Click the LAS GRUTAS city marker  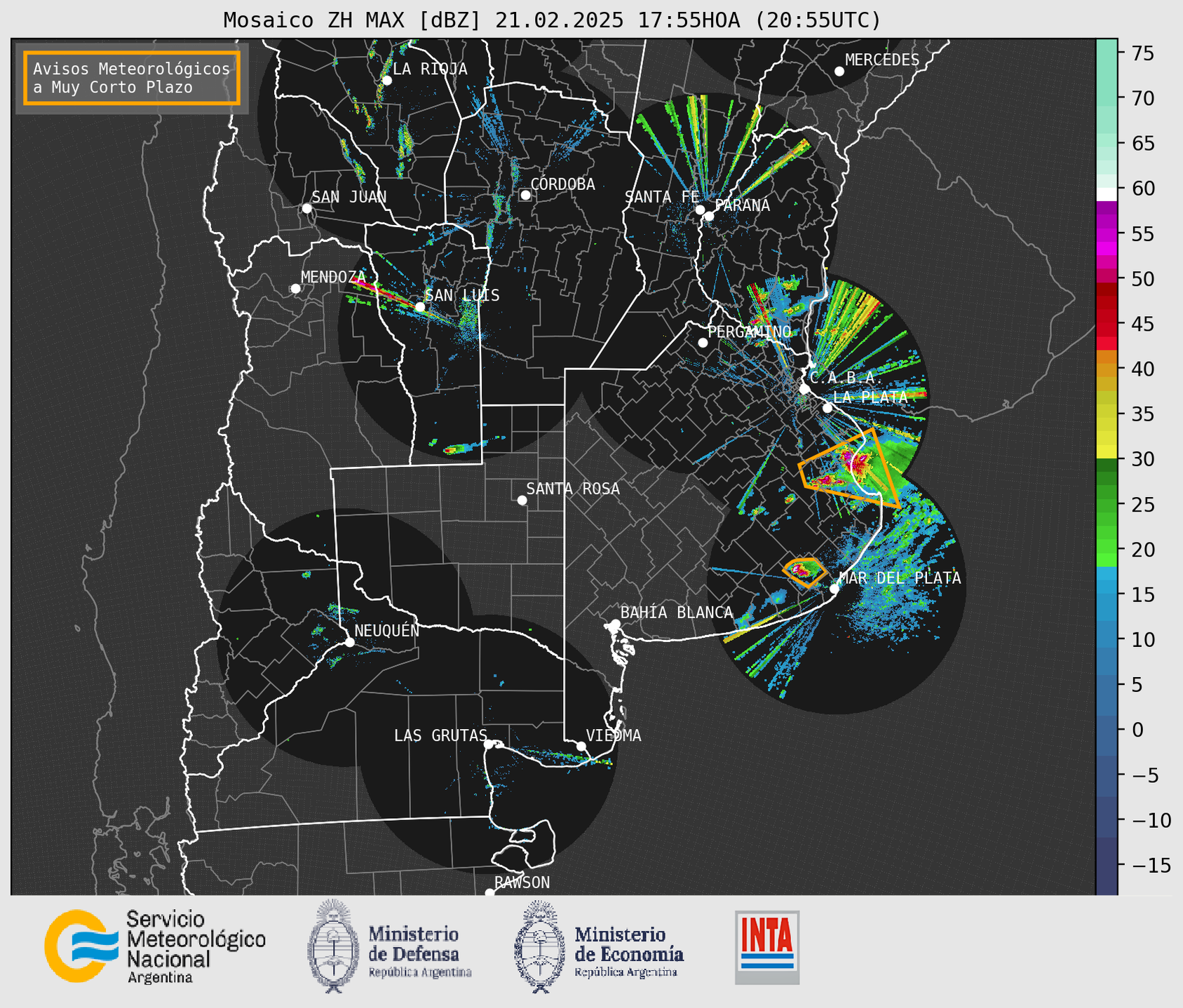(x=489, y=744)
